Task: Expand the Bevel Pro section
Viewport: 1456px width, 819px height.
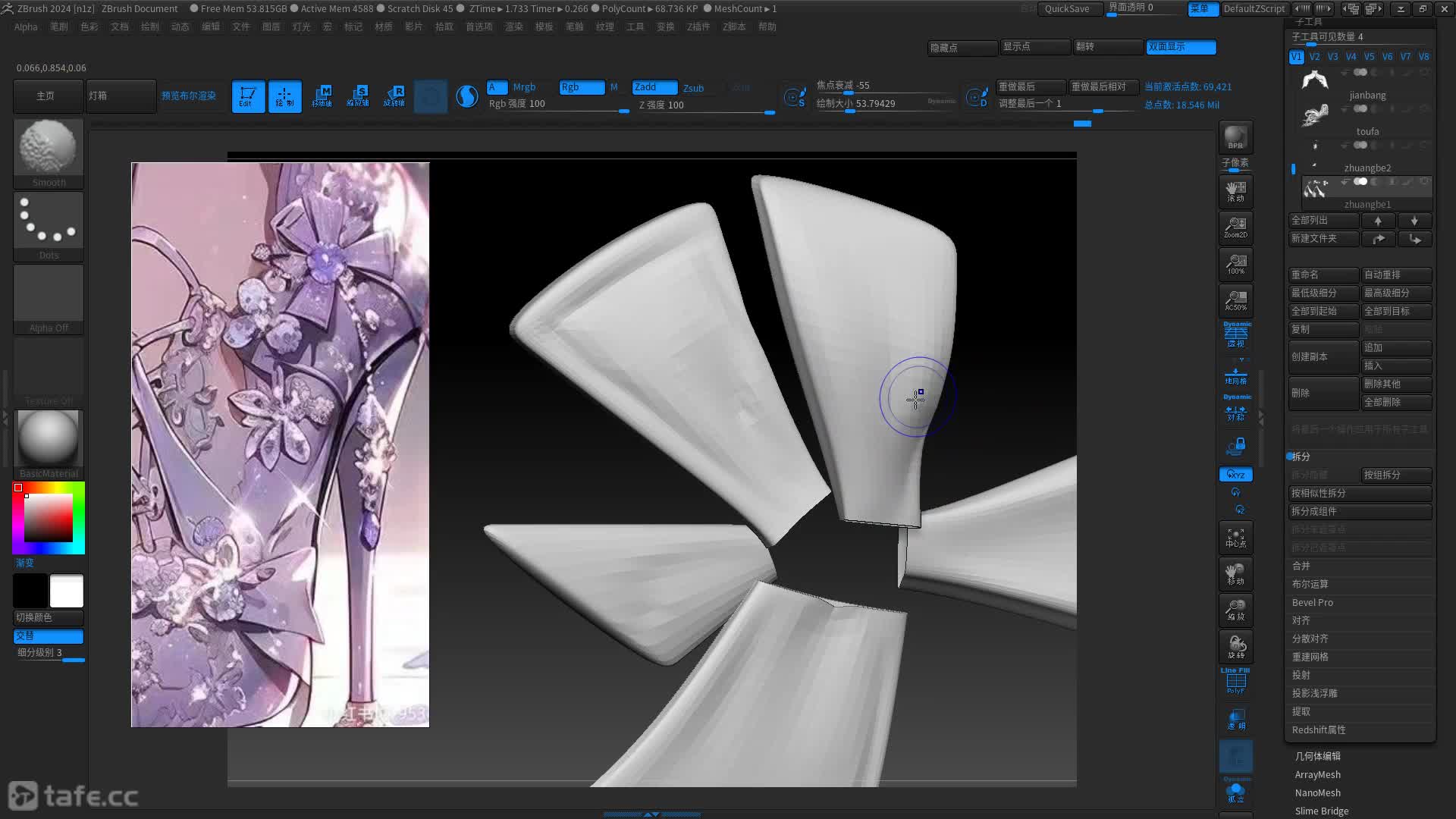Action: tap(1313, 602)
